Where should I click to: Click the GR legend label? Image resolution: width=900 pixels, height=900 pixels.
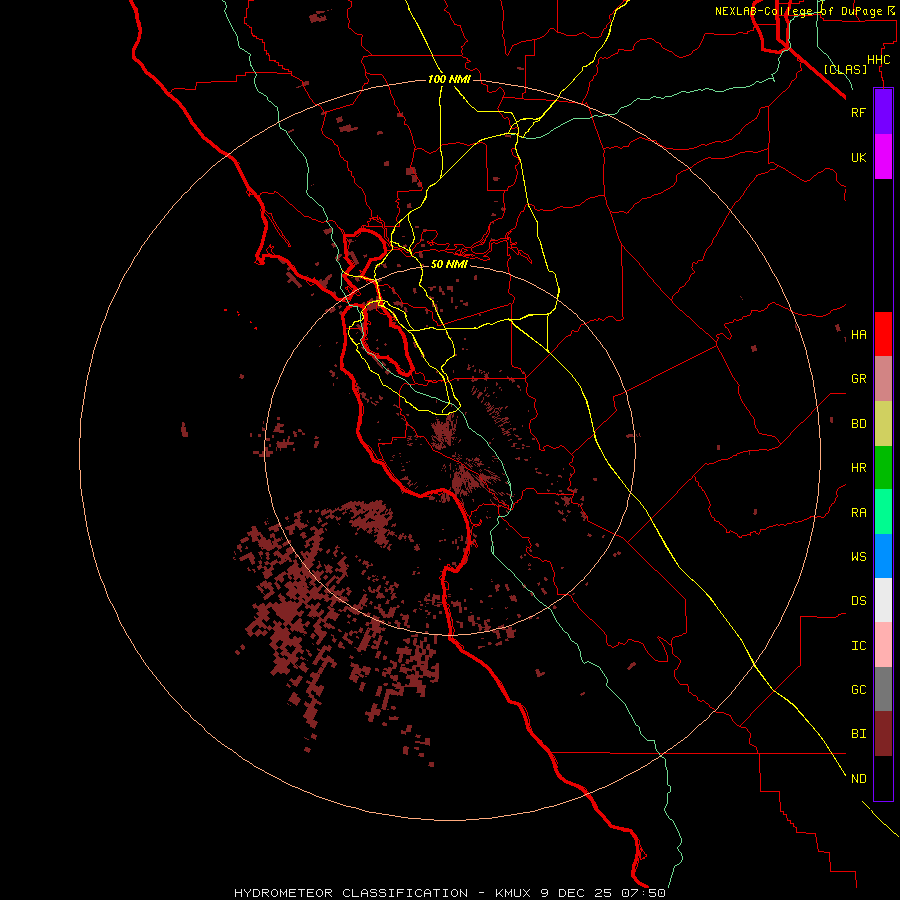click(x=858, y=379)
